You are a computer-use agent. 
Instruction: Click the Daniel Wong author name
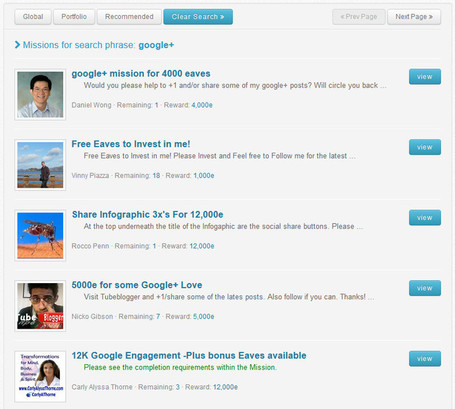(91, 105)
